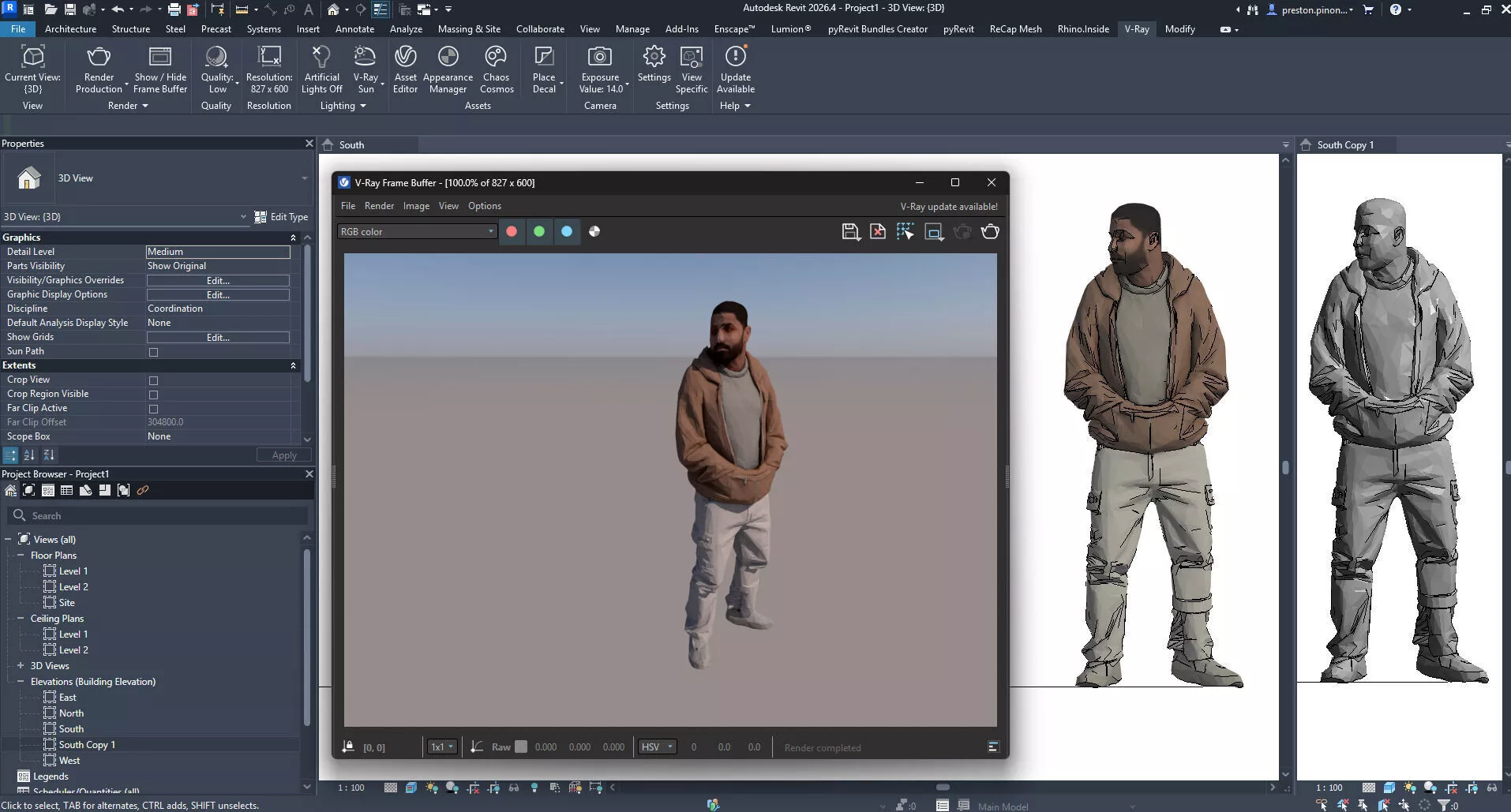
Task: Enable the Sun Path checkbox
Action: click(x=153, y=352)
